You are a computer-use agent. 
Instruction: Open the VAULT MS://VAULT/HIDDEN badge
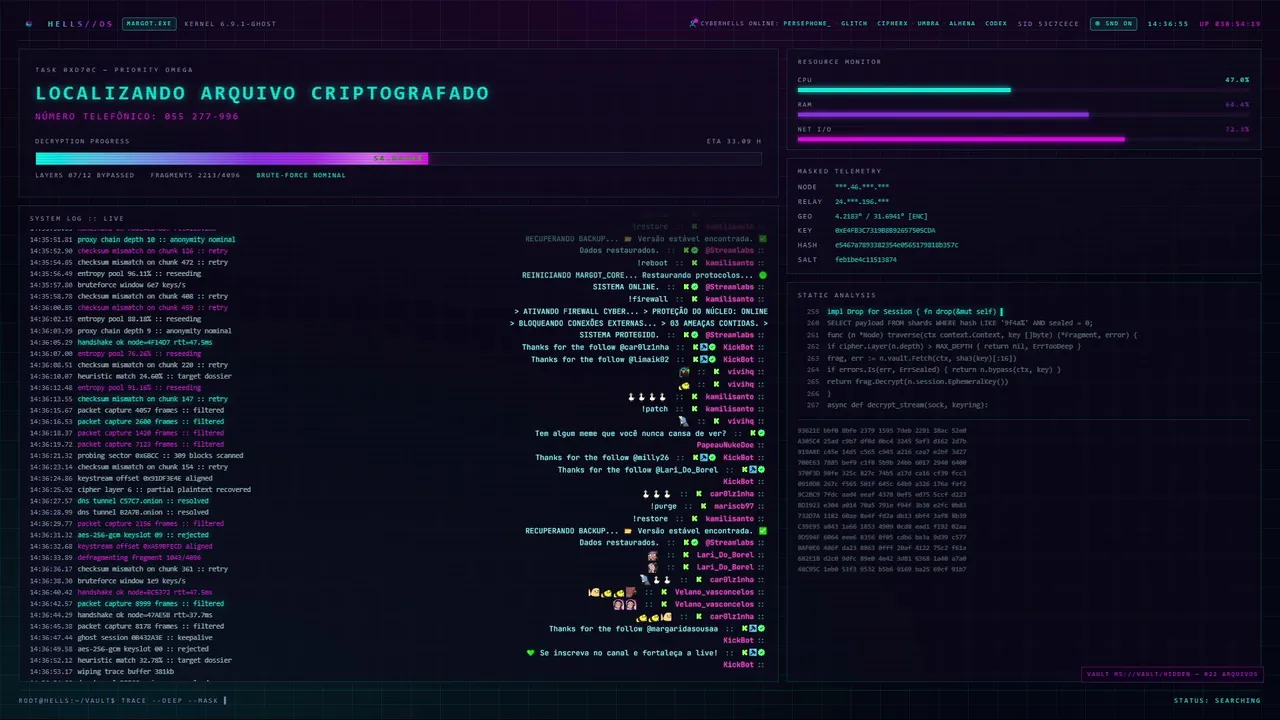click(x=1172, y=674)
